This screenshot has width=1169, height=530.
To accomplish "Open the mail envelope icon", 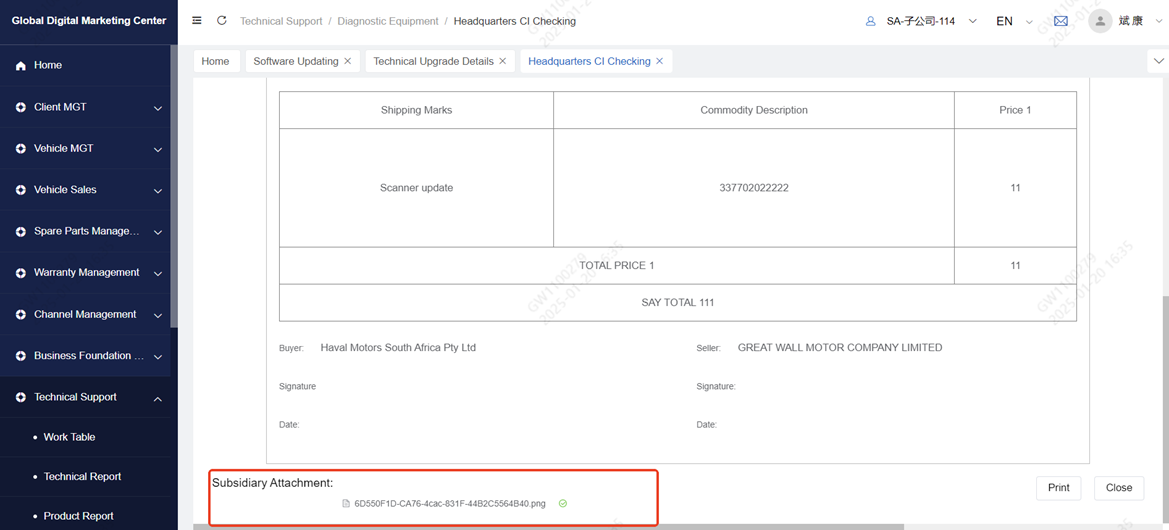I will [1061, 21].
